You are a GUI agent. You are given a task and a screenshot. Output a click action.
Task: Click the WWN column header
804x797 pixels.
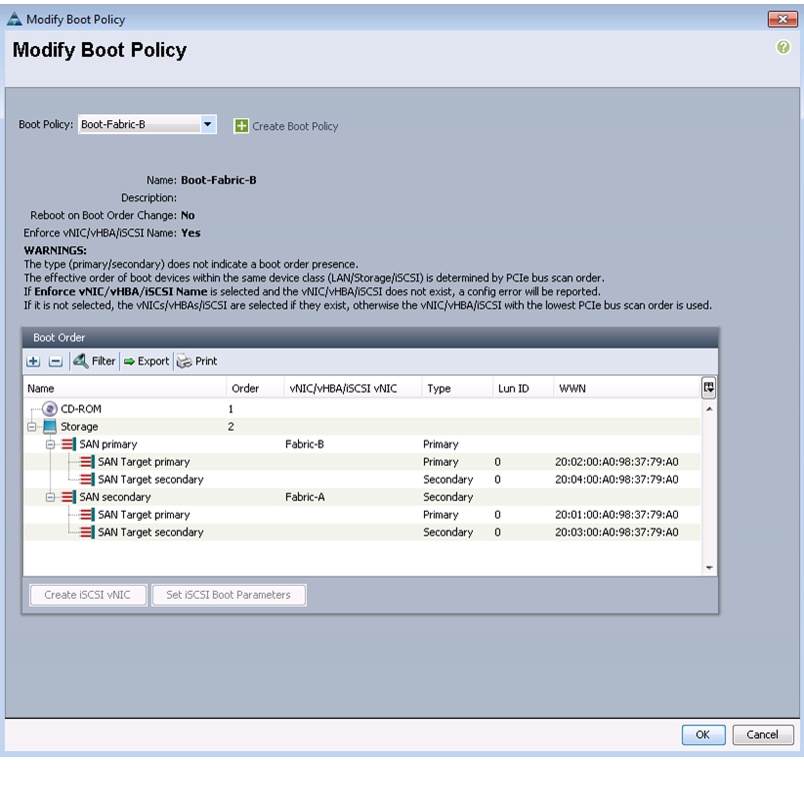pos(627,388)
